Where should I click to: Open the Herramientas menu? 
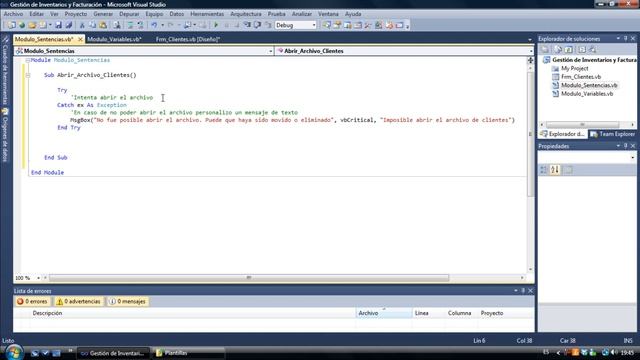point(207,14)
